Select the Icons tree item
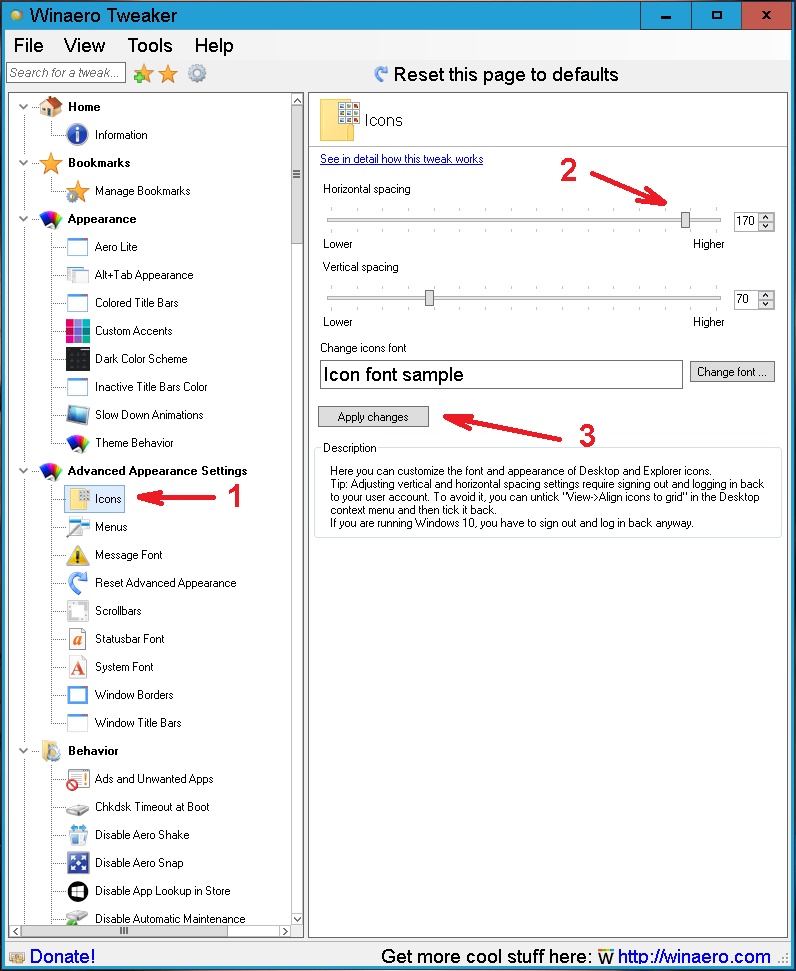796x971 pixels. (x=95, y=499)
